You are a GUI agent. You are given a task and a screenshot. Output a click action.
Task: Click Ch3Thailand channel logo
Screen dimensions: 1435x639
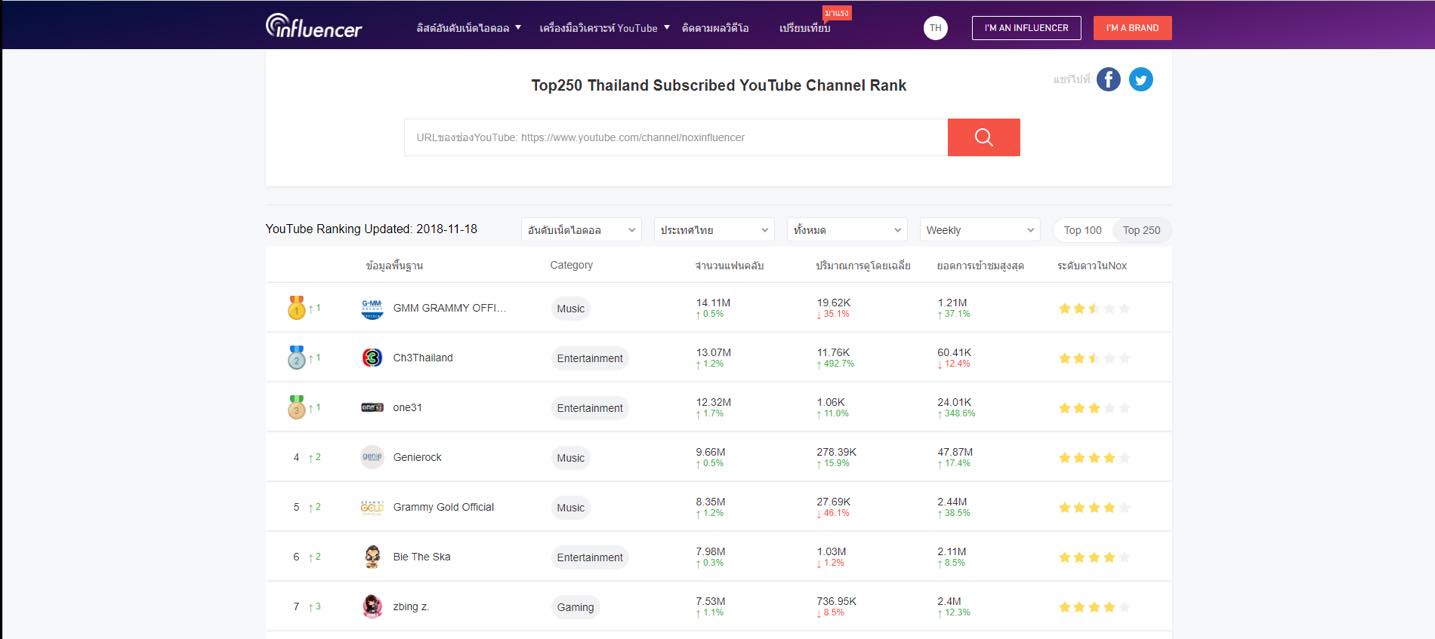click(x=372, y=358)
